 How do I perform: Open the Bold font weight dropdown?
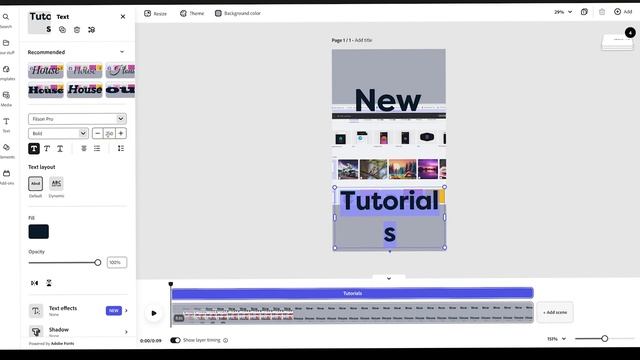coord(58,133)
